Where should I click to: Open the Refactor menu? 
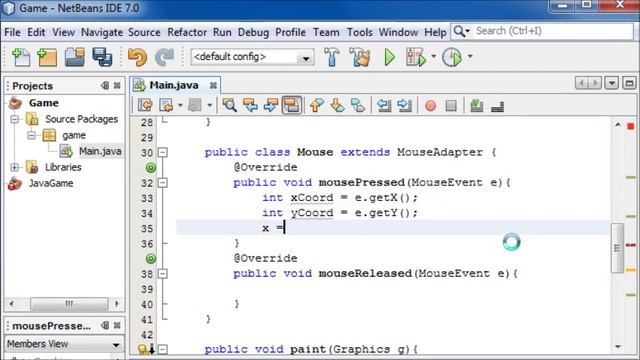click(187, 32)
